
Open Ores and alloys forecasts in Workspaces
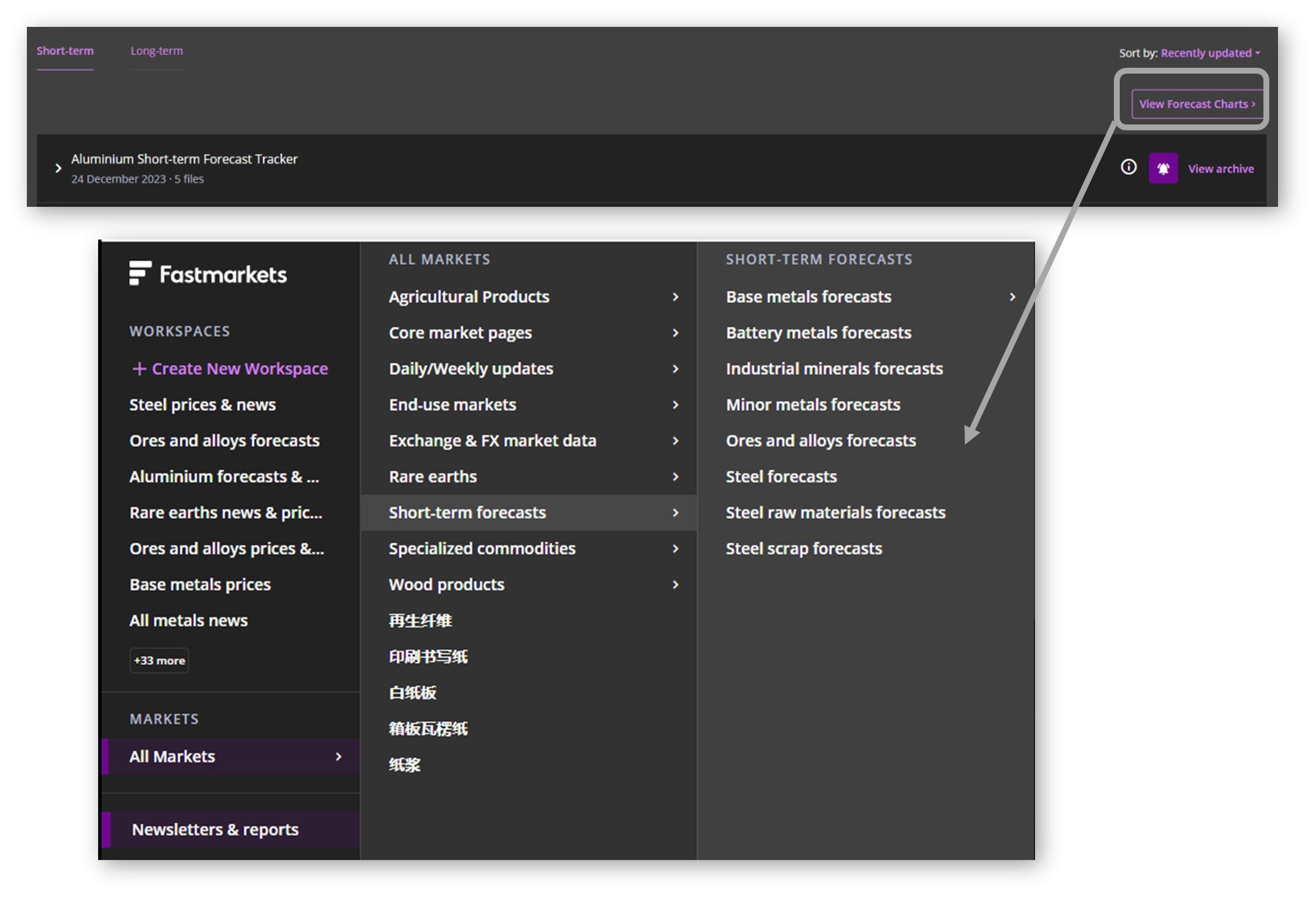[x=224, y=441]
